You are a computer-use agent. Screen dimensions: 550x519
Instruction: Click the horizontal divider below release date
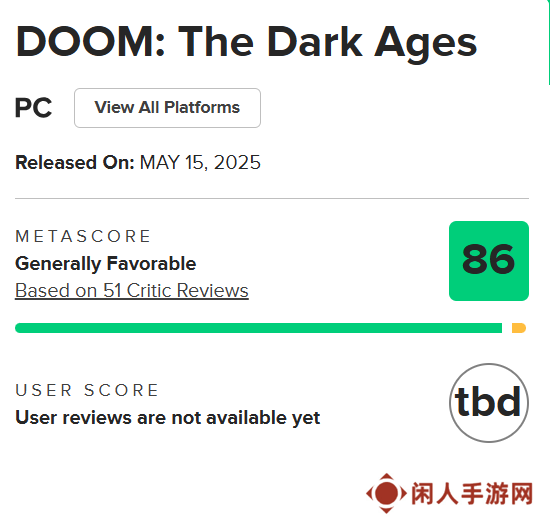[x=272, y=198]
